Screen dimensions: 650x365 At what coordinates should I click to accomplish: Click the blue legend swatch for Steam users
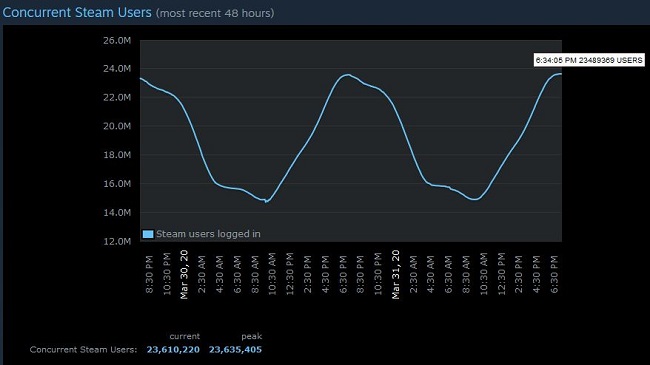(x=148, y=234)
